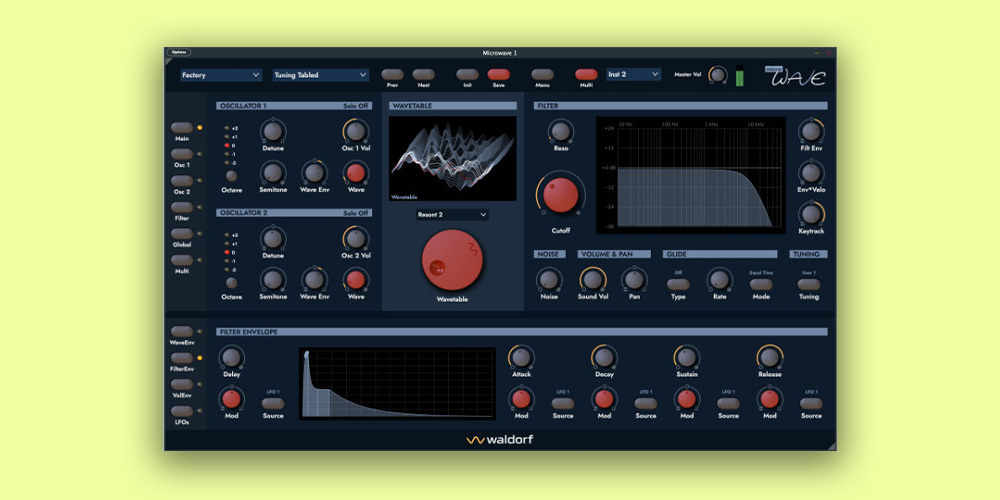1000x500 pixels.
Task: Show the WaveEnv envelope section
Action: coord(182,332)
